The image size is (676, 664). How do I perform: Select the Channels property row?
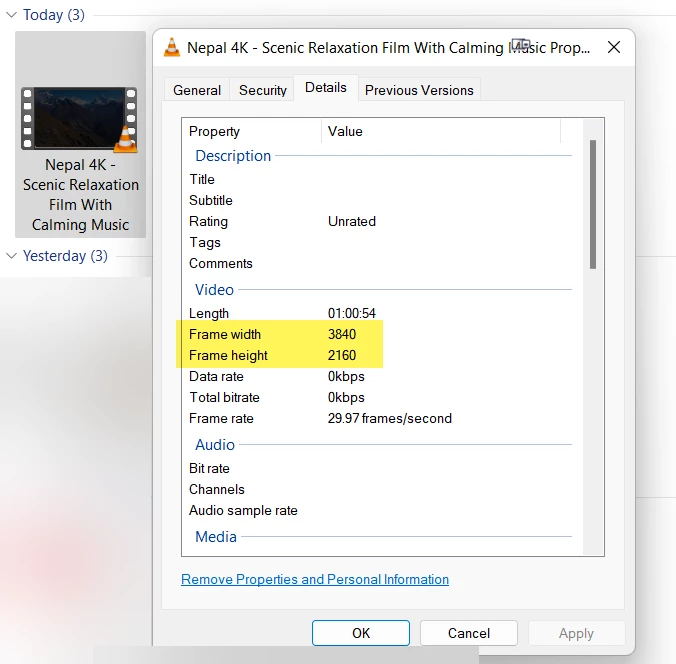click(381, 489)
